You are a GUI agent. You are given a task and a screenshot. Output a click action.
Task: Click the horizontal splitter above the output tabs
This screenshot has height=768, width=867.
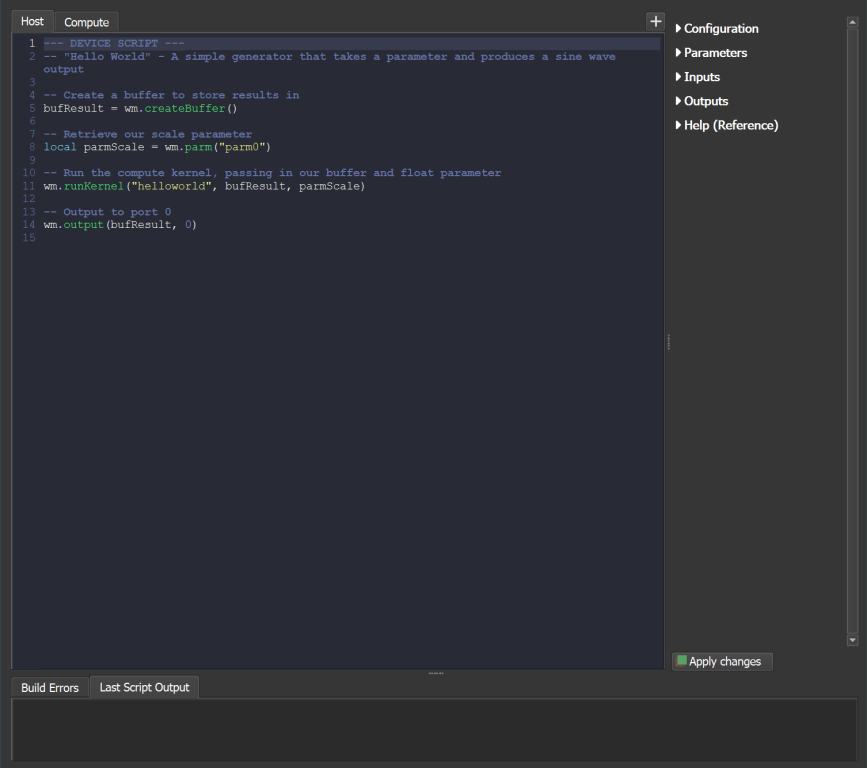pyautogui.click(x=435, y=673)
